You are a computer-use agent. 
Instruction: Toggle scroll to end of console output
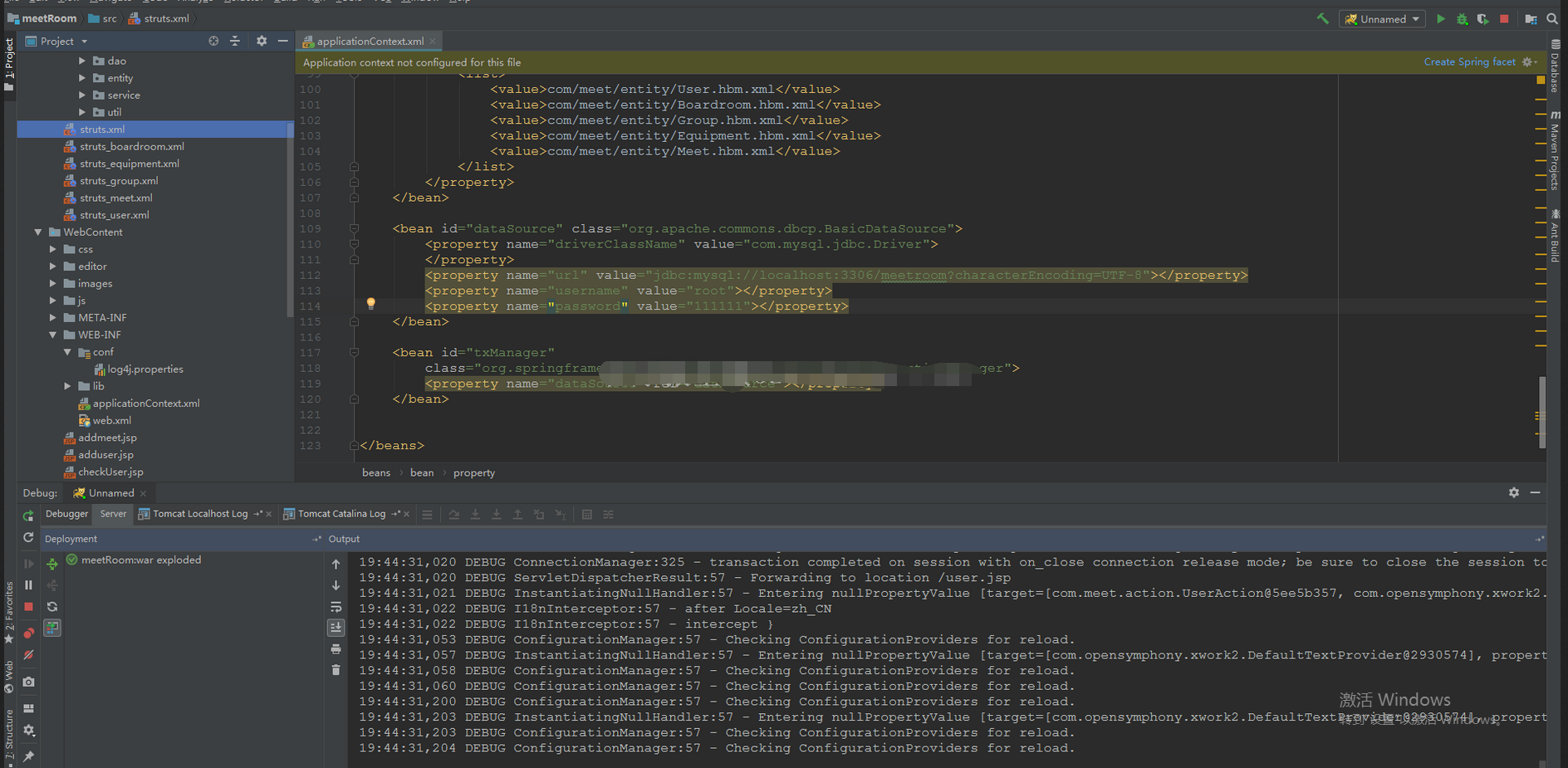336,628
